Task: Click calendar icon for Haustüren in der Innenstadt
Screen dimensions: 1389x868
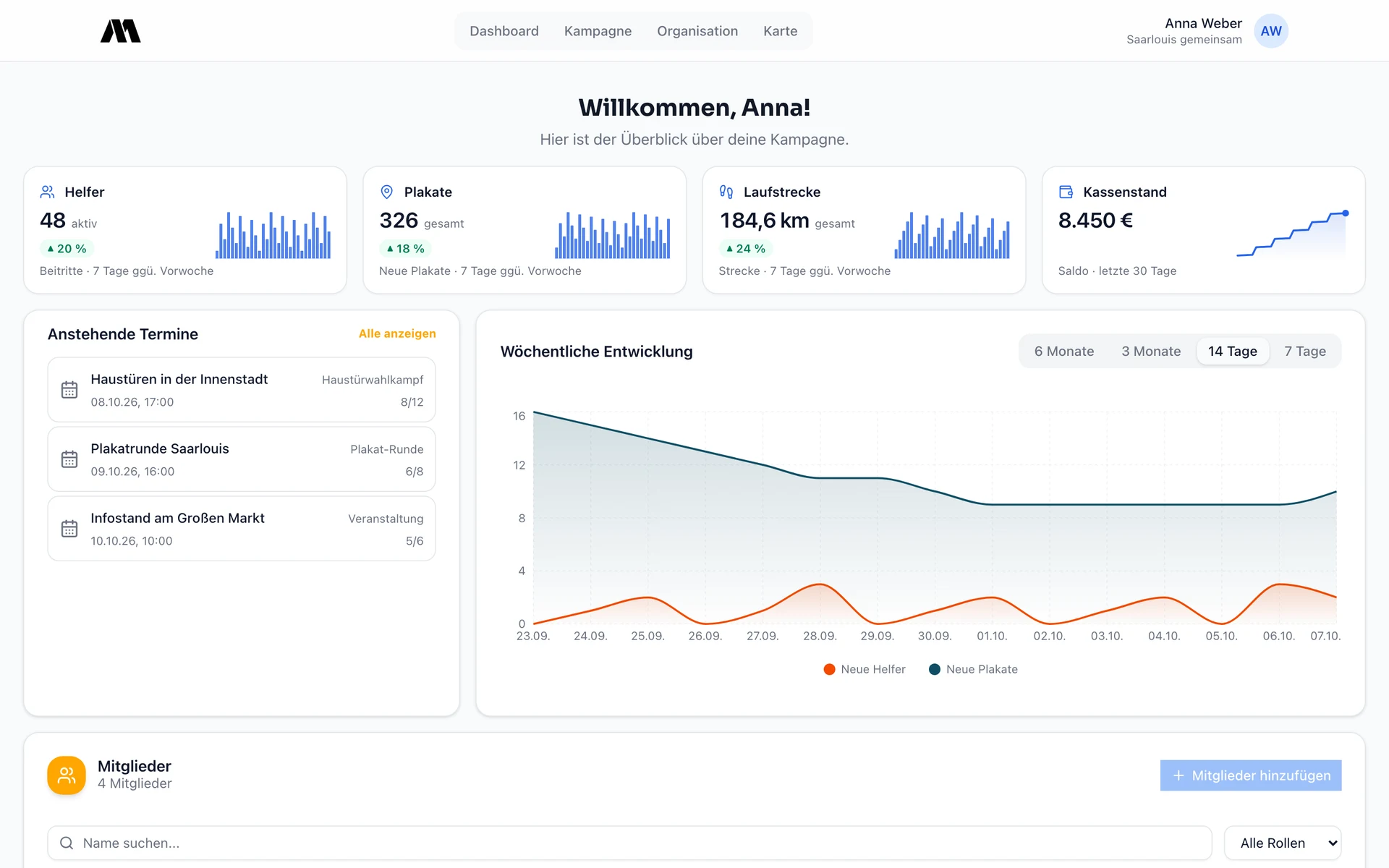Action: click(69, 390)
